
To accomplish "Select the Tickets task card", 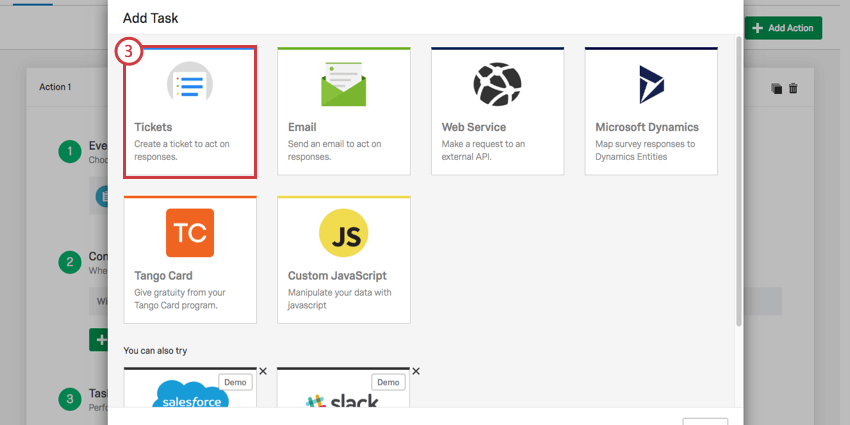I will click(190, 112).
